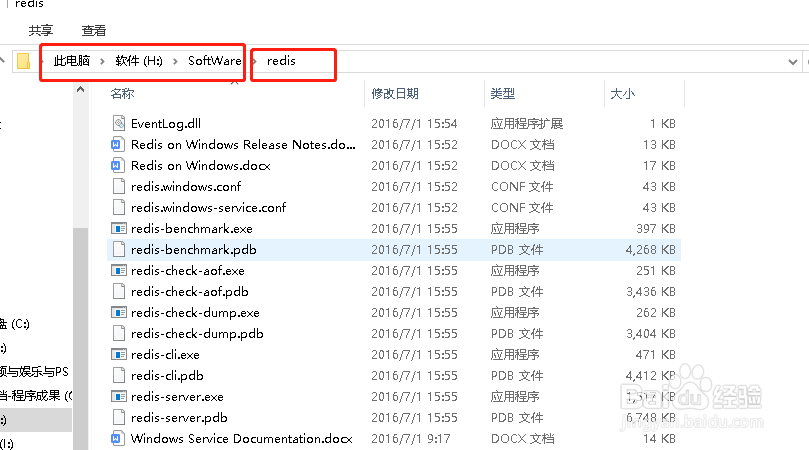Image resolution: width=809 pixels, height=450 pixels.
Task: Click the redis-server.pdb file icon
Action: 119,417
